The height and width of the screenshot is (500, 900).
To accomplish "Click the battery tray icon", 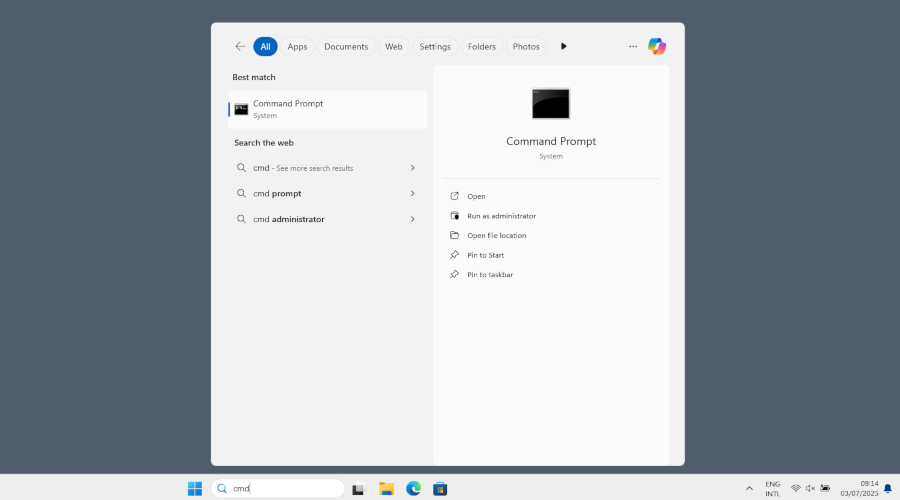I will pyautogui.click(x=825, y=489).
